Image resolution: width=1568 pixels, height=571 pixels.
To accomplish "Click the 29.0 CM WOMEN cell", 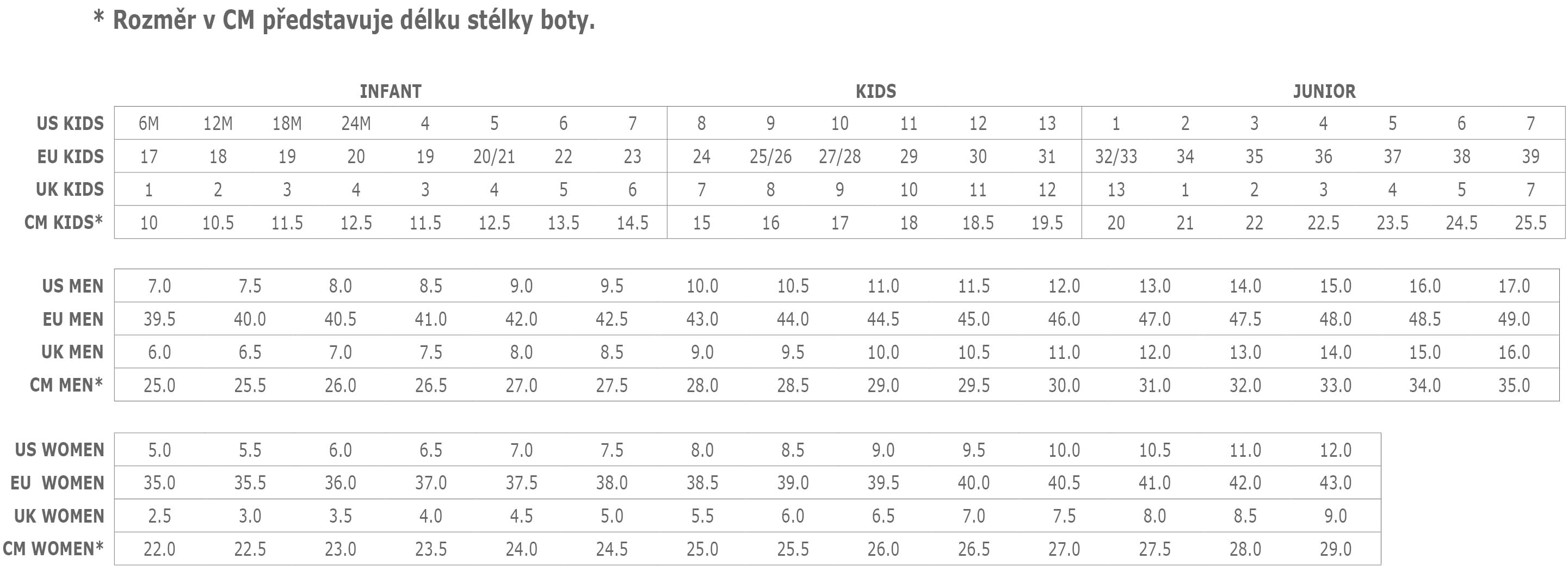I will [1335, 549].
